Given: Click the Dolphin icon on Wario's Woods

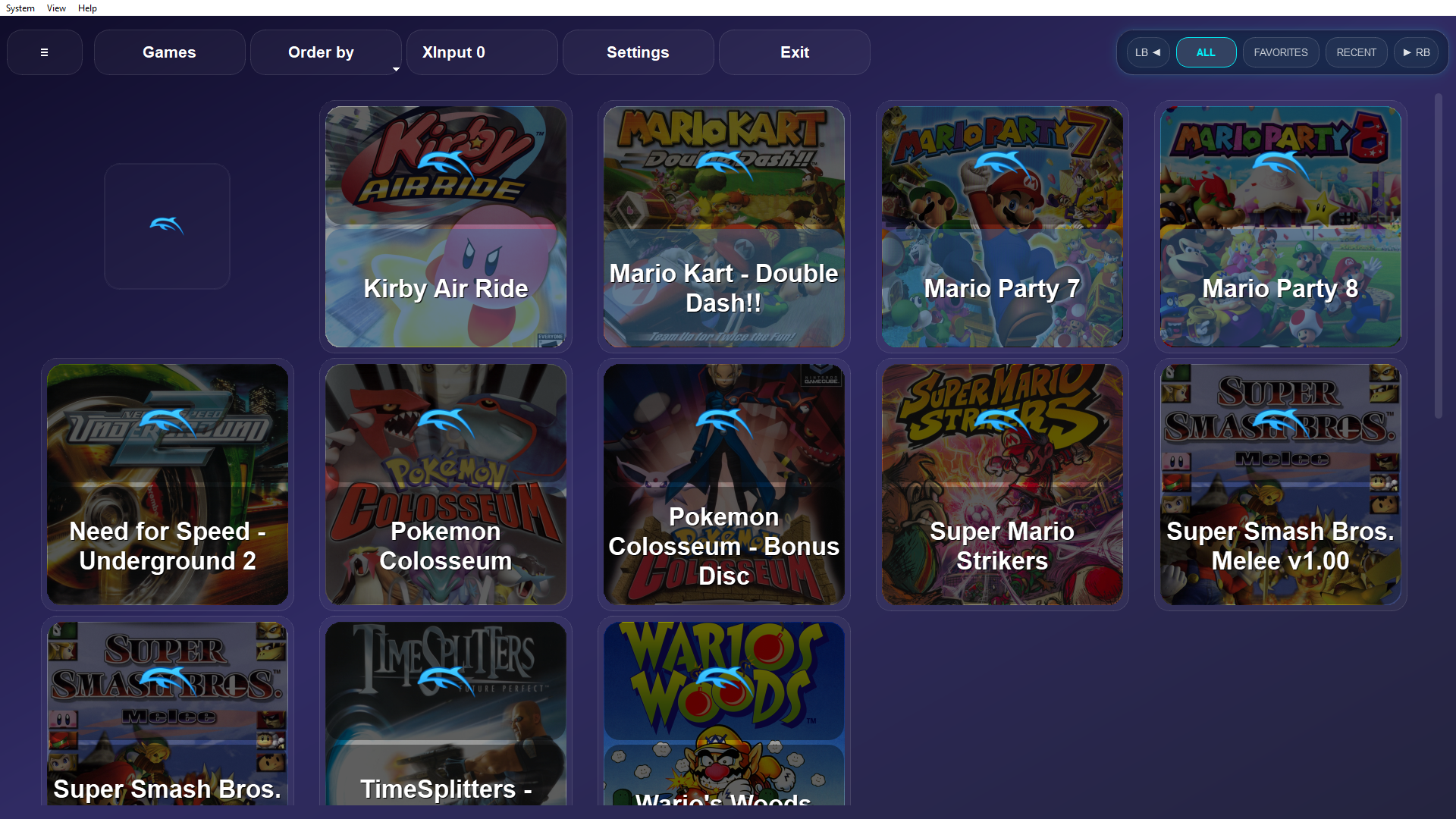Looking at the screenshot, I should [x=723, y=680].
